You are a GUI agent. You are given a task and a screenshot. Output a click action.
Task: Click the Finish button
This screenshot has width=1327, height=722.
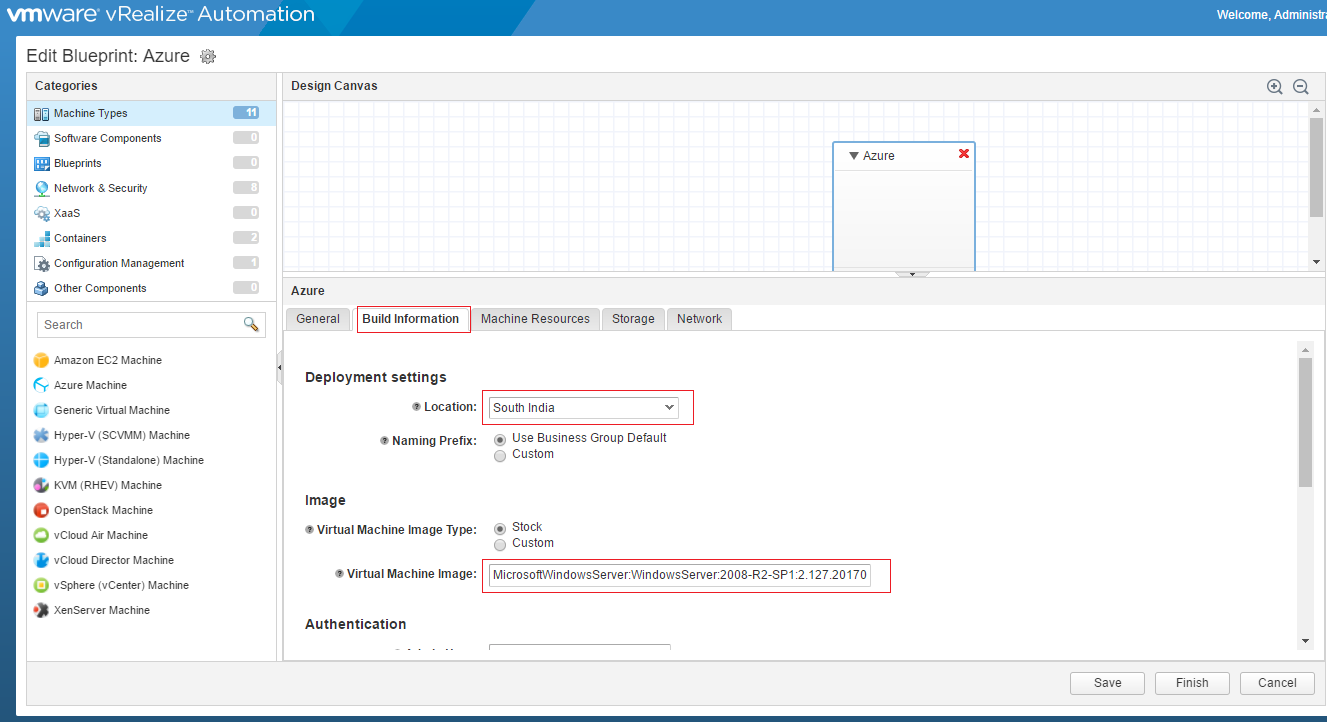point(1191,683)
